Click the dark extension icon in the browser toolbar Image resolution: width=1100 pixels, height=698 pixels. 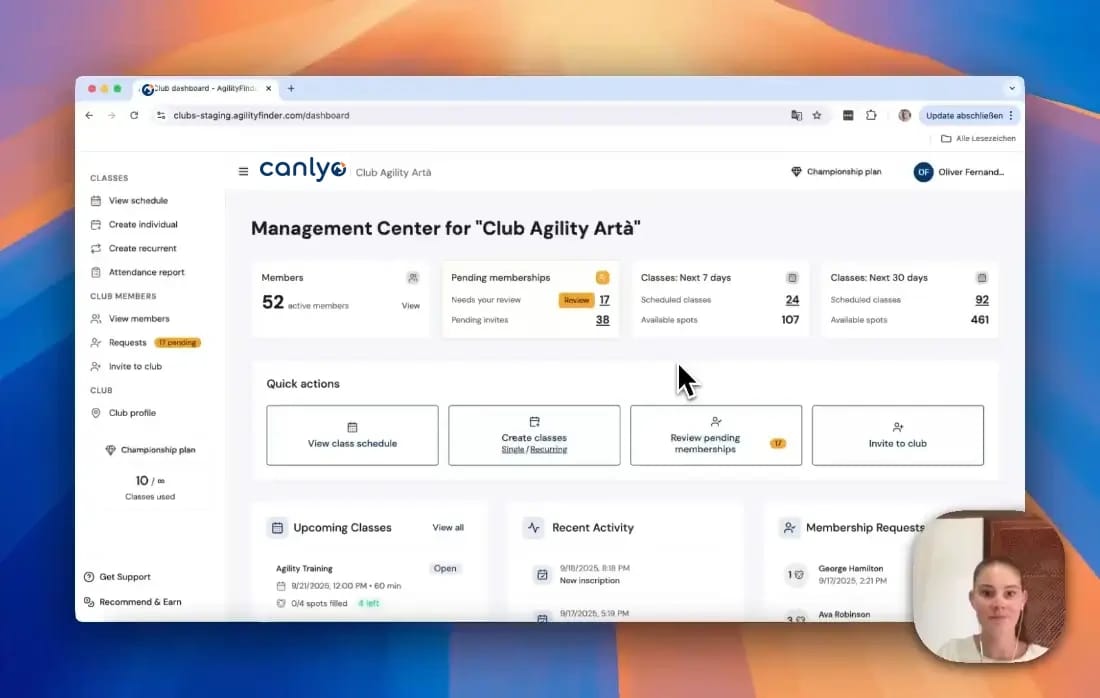pos(848,116)
